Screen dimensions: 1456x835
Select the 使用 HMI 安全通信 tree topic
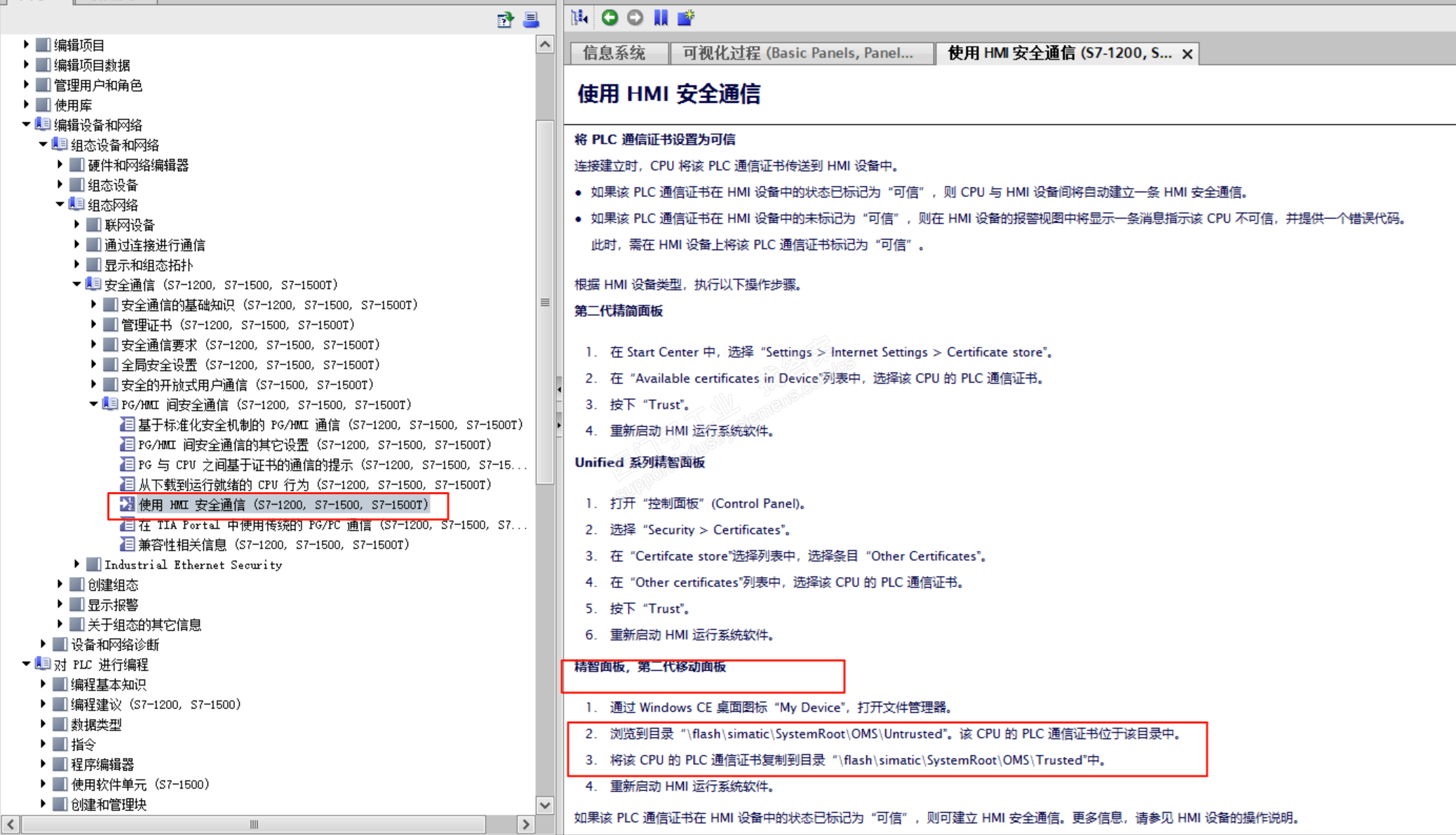click(x=283, y=505)
